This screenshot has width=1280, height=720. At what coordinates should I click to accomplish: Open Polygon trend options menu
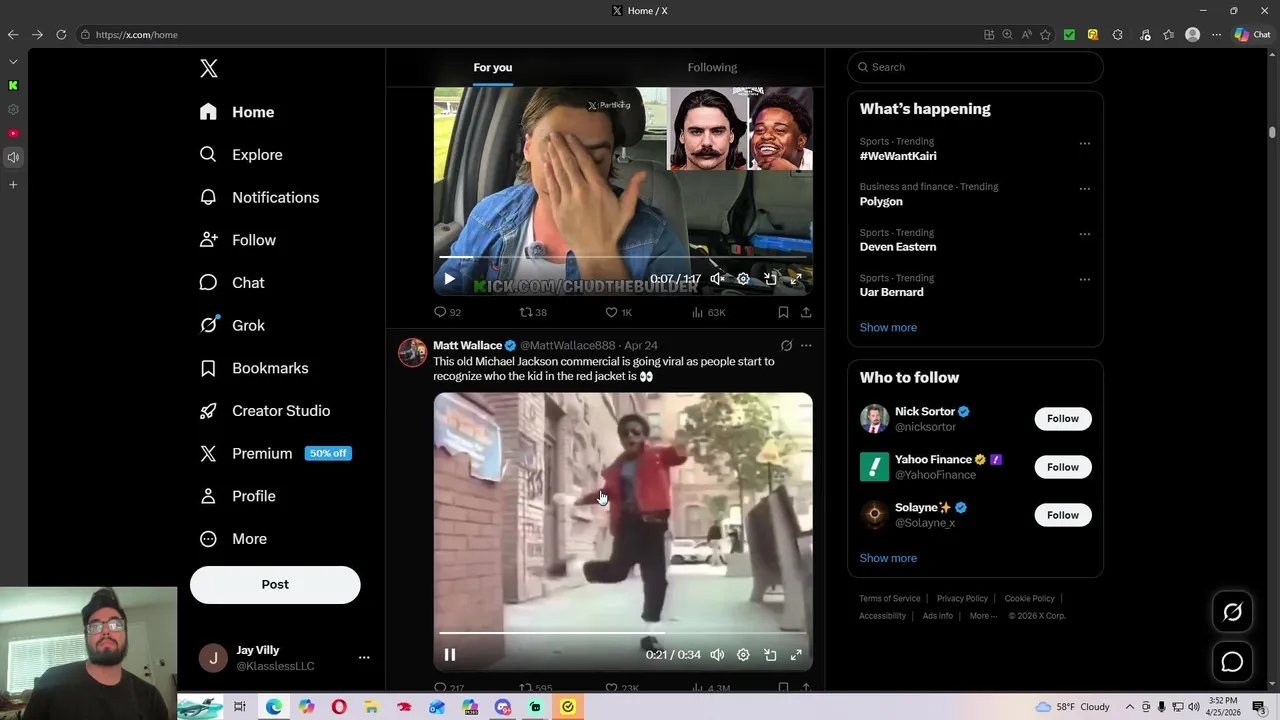click(1084, 188)
